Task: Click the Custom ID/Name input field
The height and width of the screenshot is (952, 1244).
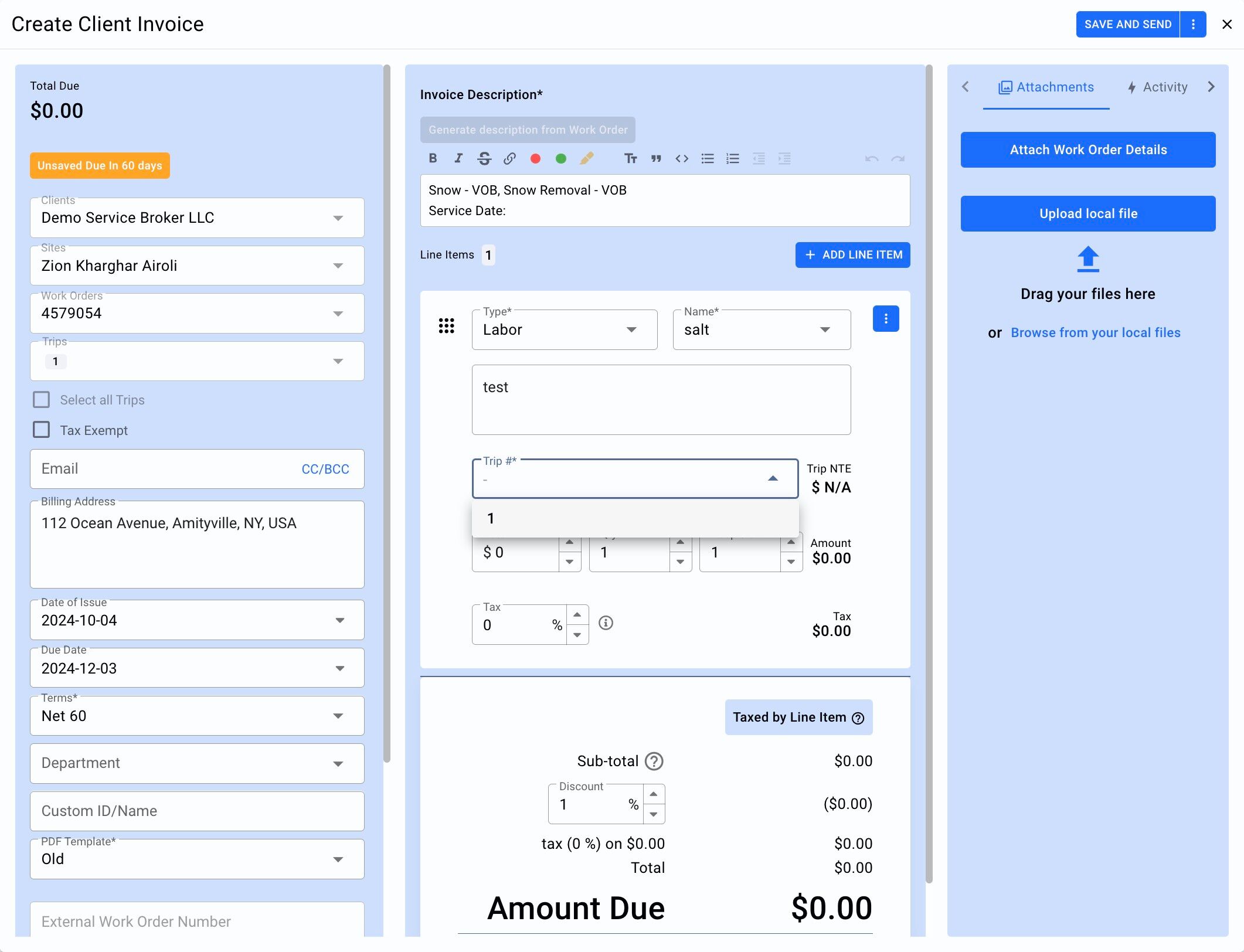Action: (197, 811)
